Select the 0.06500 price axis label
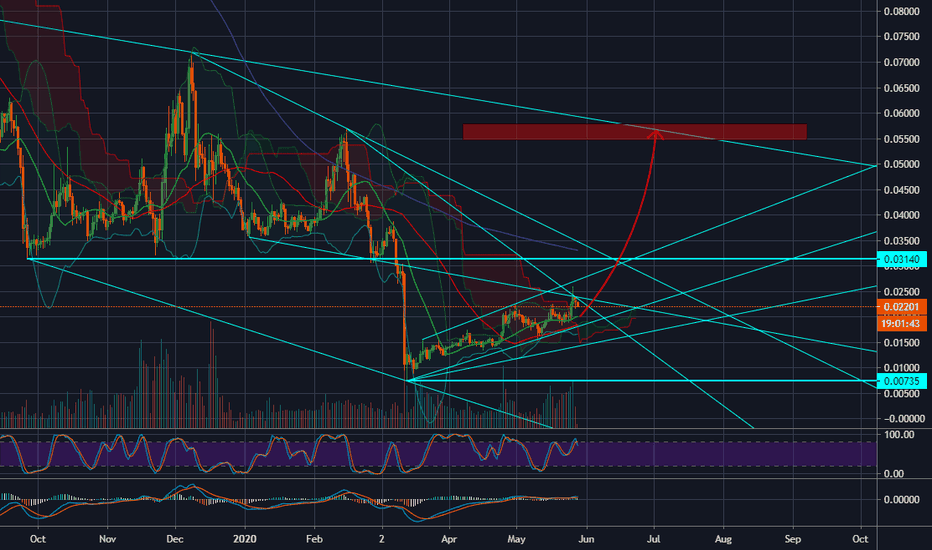The width and height of the screenshot is (932, 550). click(902, 88)
